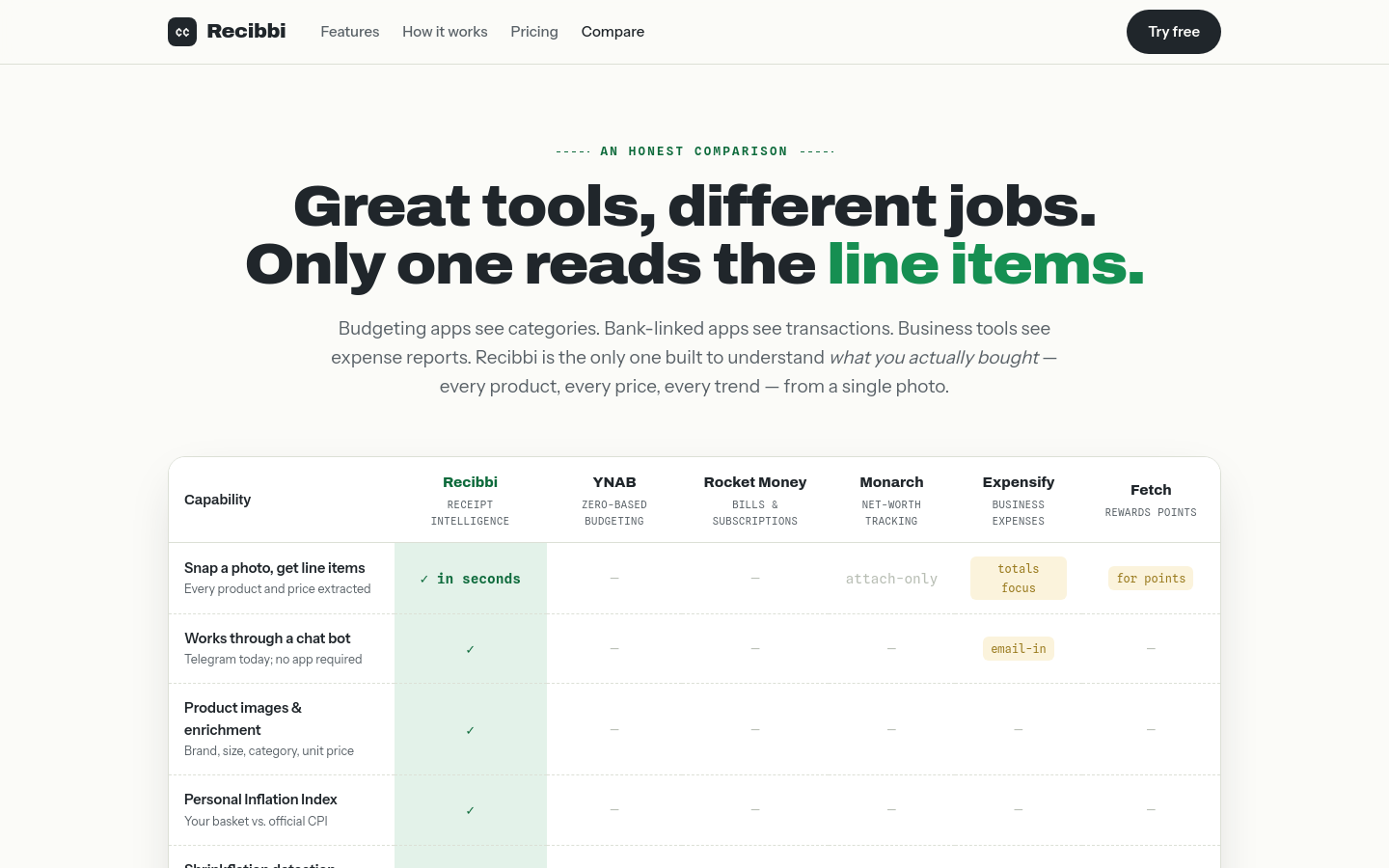This screenshot has height=868, width=1389.
Task: Select the YNAB column header
Action: point(614,500)
